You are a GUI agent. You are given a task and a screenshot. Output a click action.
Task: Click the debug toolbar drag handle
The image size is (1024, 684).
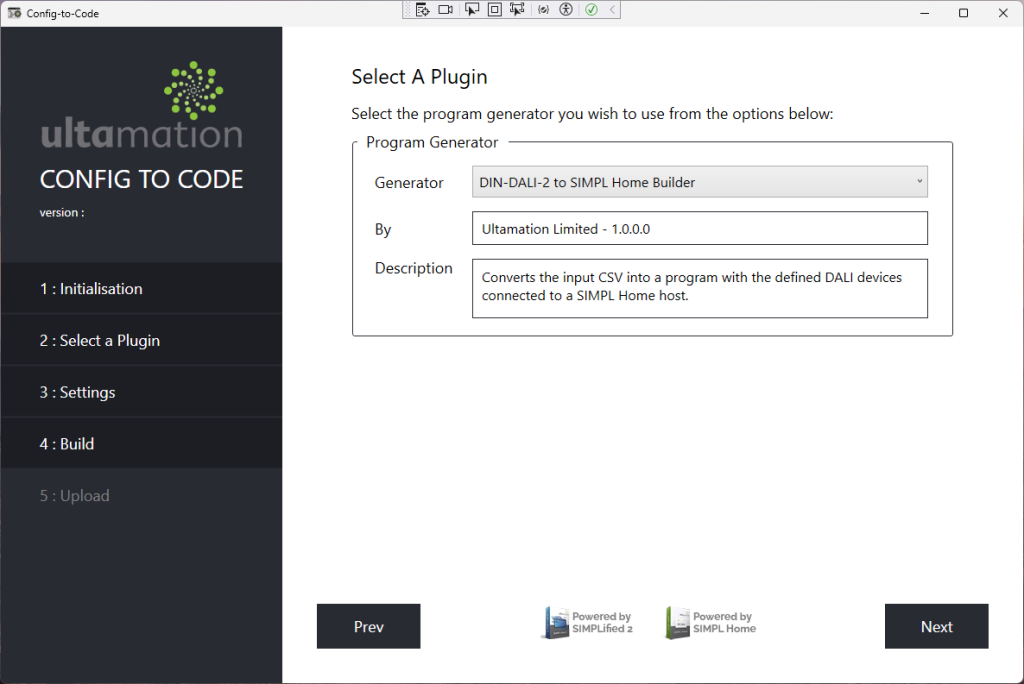click(408, 10)
